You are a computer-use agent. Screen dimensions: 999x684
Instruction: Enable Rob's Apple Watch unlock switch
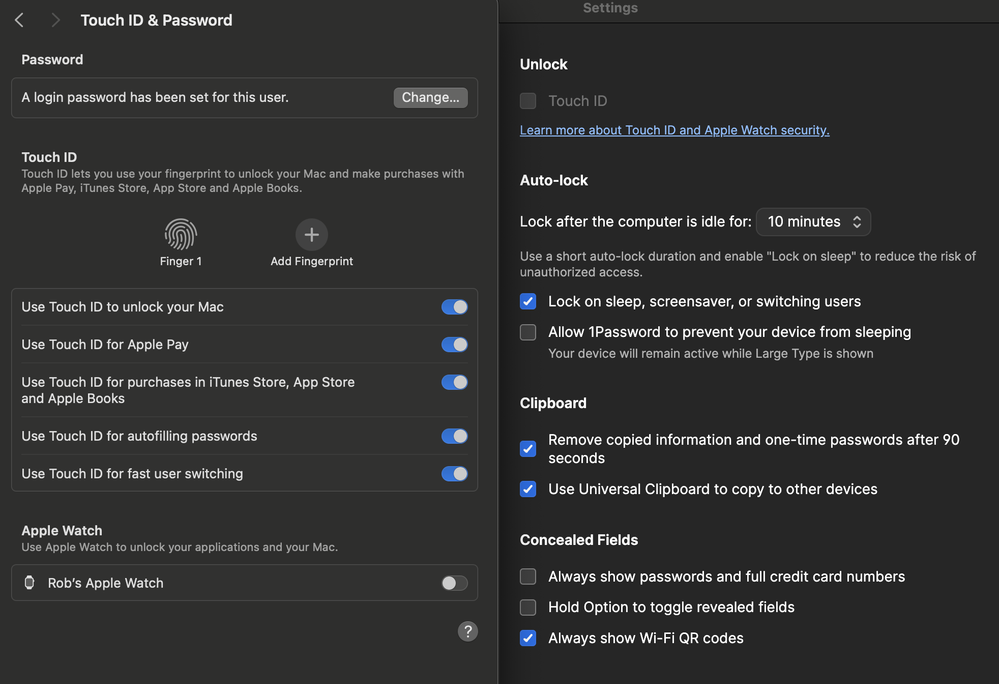pos(454,583)
